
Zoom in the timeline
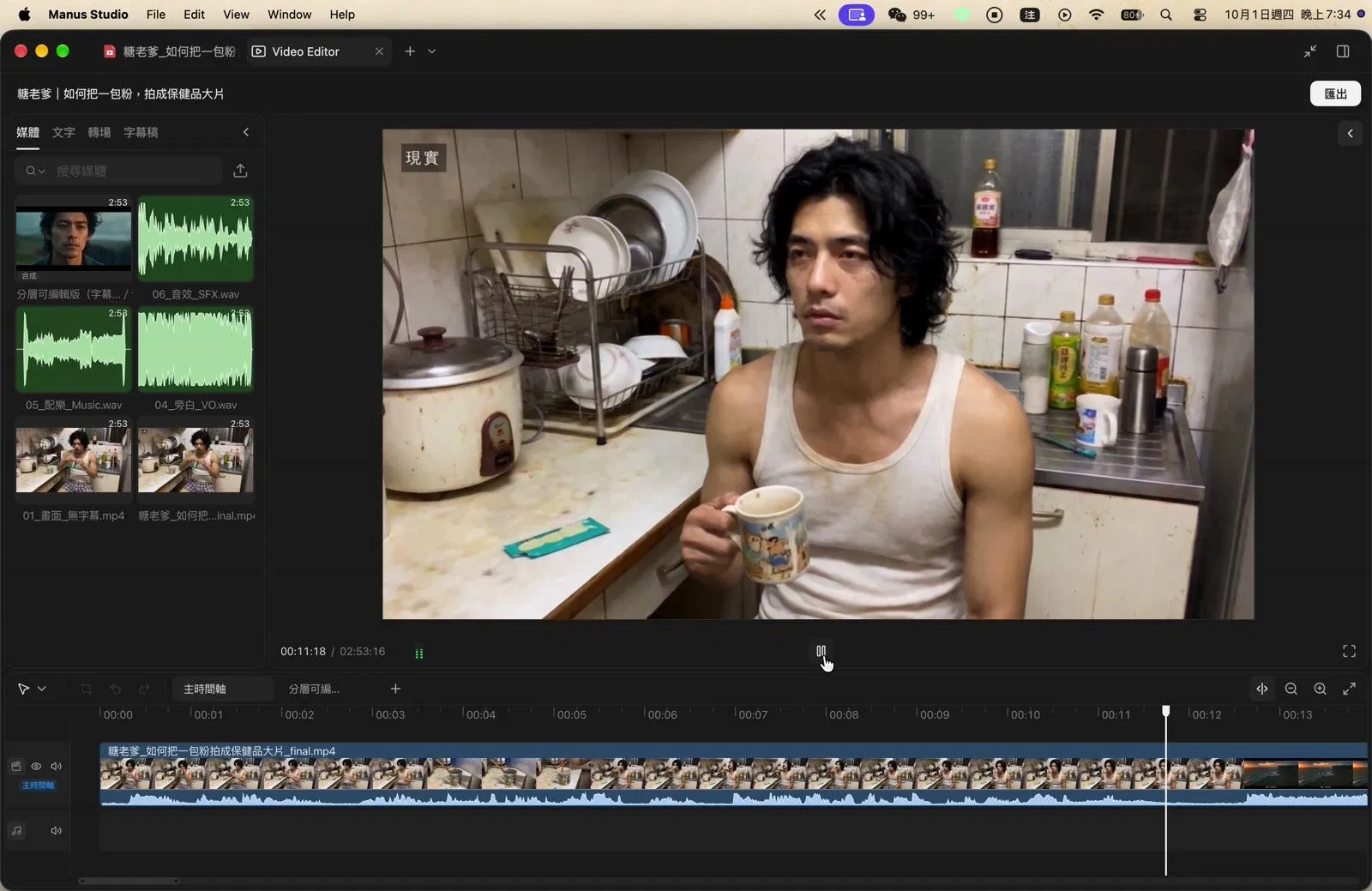tap(1321, 689)
